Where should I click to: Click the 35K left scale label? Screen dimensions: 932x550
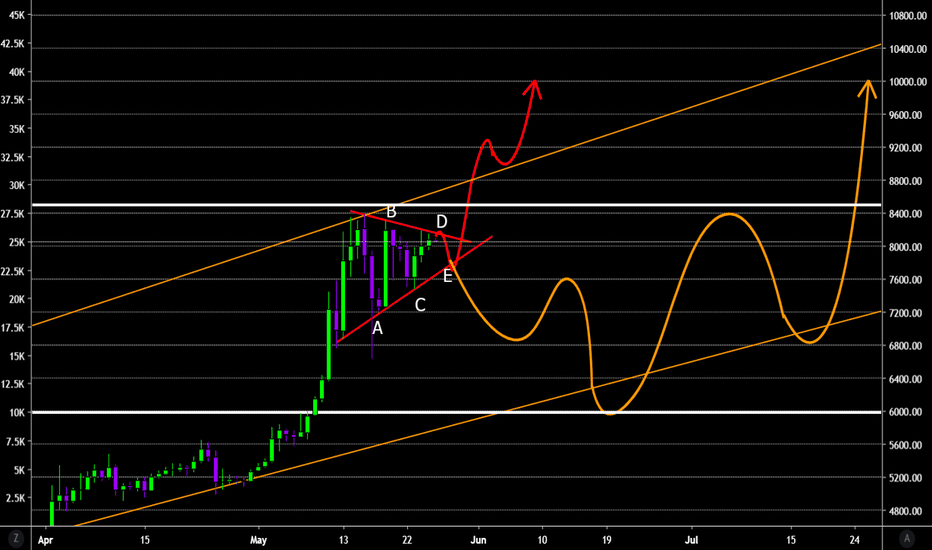click(17, 129)
